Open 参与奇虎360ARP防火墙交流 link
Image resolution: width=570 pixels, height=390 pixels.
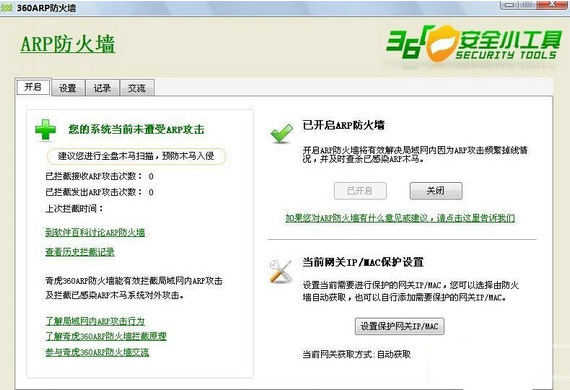coord(97,352)
